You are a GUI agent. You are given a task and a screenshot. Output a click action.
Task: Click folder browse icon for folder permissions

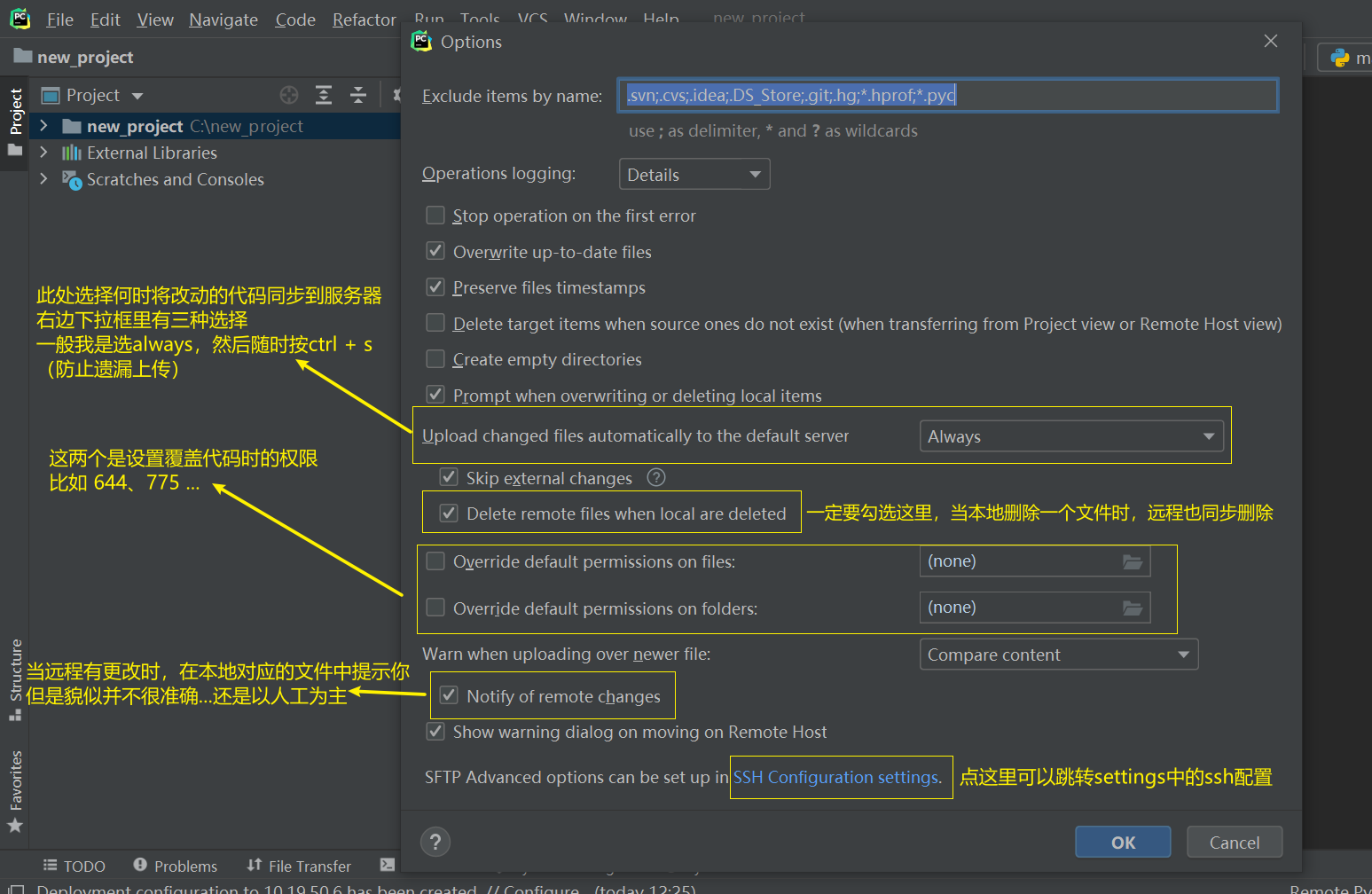click(1132, 608)
